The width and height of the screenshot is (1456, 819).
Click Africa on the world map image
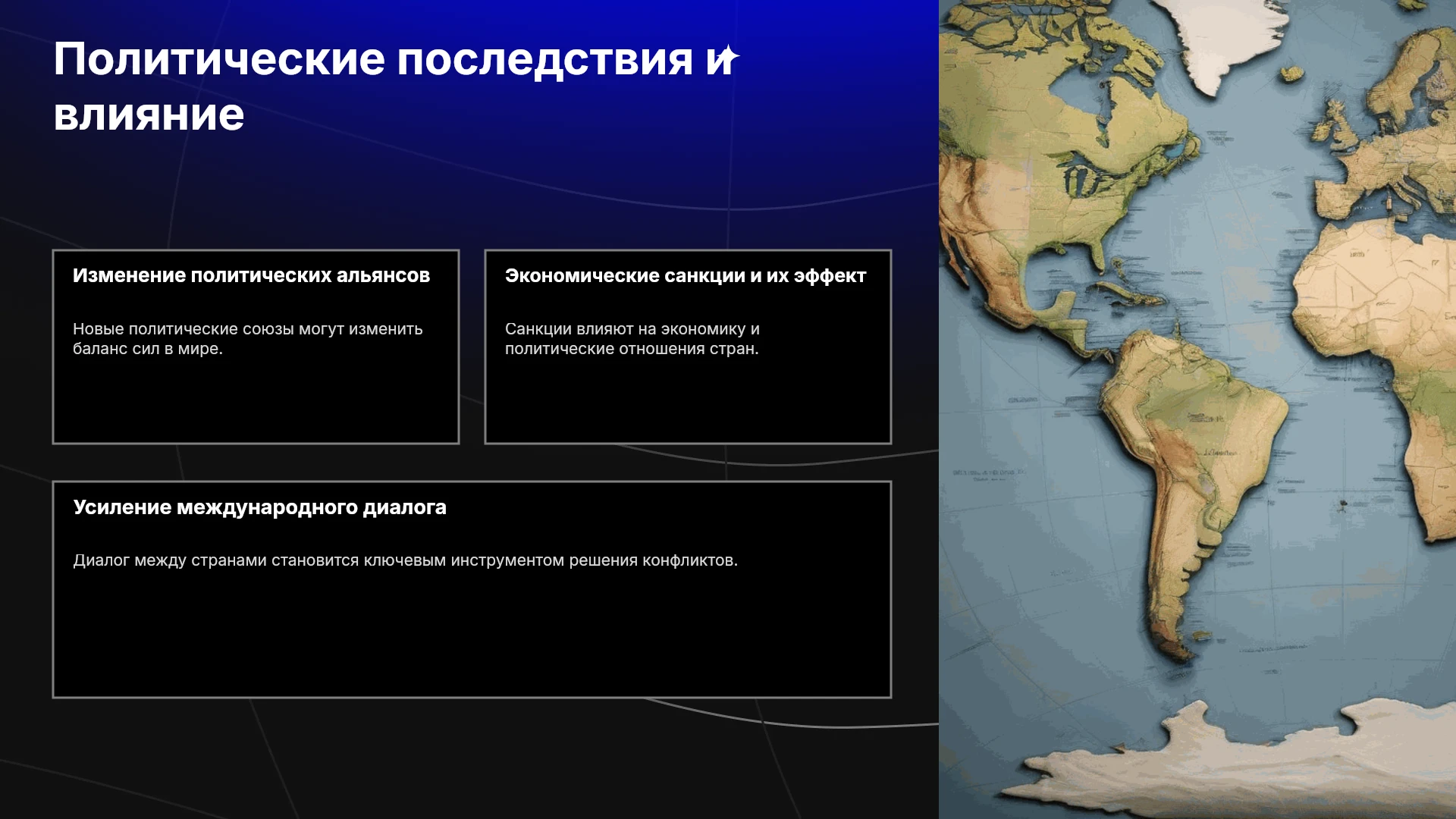(x=1380, y=364)
